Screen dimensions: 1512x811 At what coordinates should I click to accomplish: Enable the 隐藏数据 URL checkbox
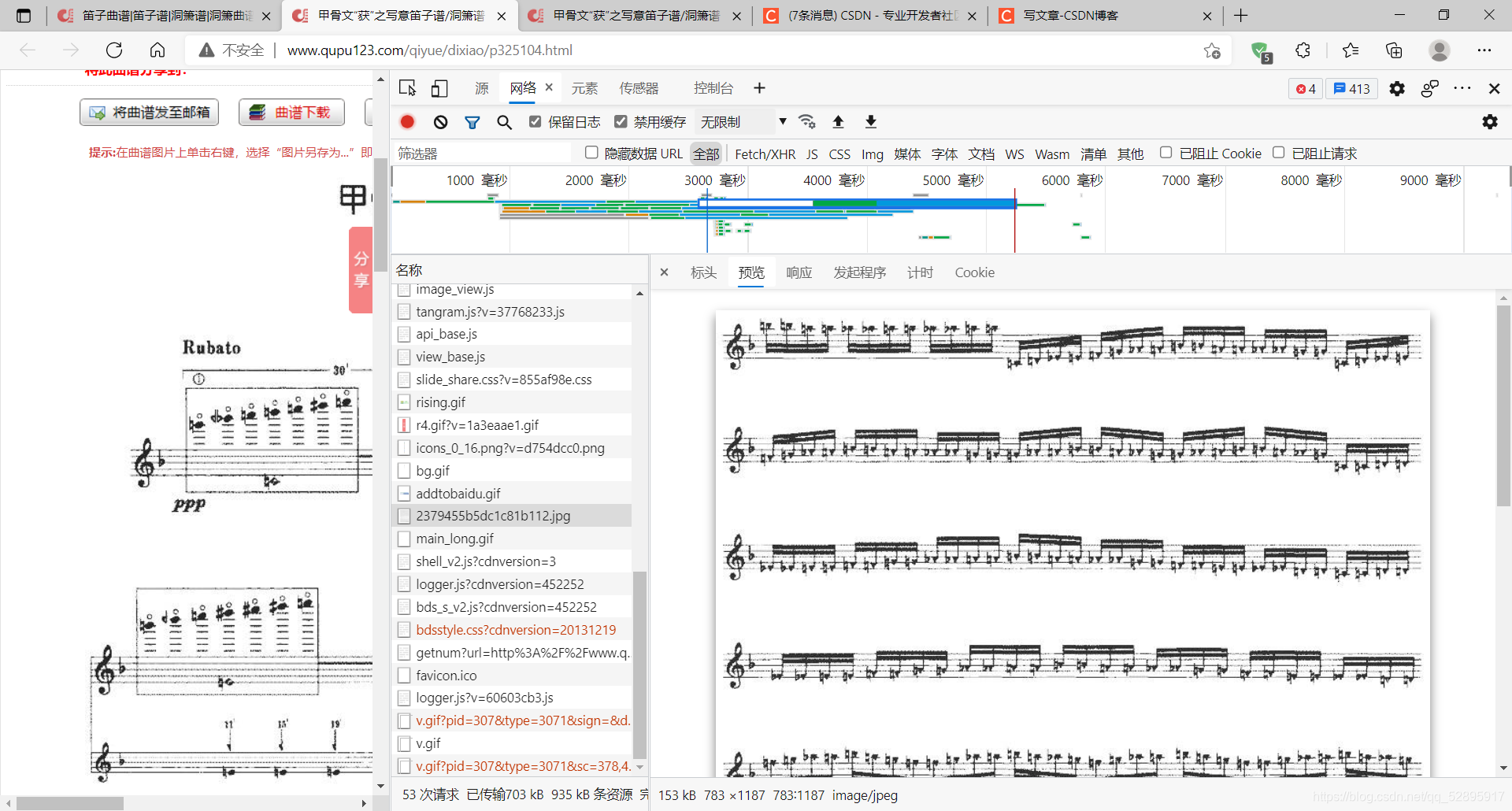tap(591, 153)
